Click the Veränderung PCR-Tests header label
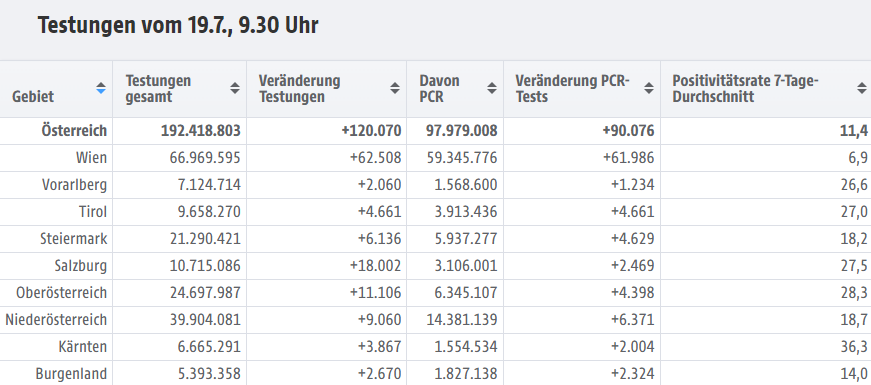Screen dimensions: 871x385 tap(572, 89)
